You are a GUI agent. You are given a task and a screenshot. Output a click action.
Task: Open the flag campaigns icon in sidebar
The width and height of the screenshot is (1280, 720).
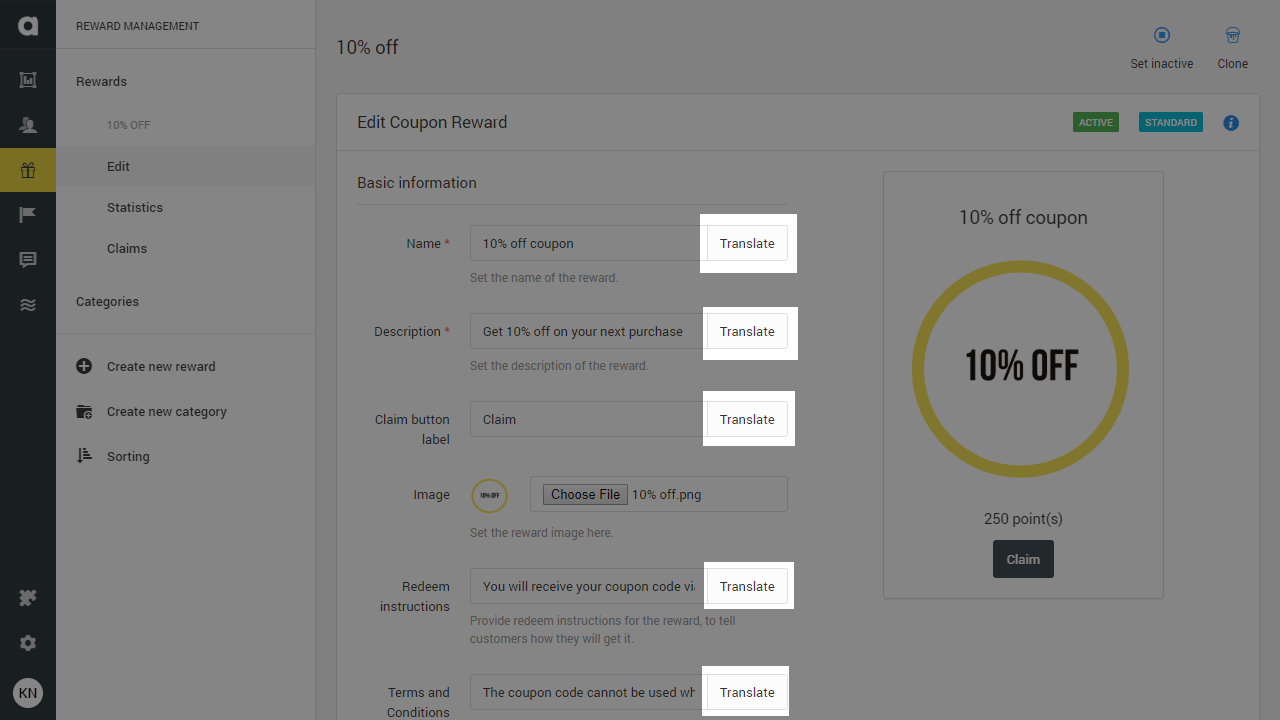click(28, 215)
